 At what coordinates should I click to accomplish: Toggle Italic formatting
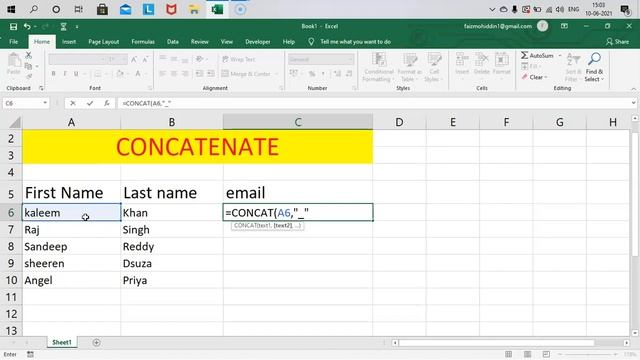64,74
